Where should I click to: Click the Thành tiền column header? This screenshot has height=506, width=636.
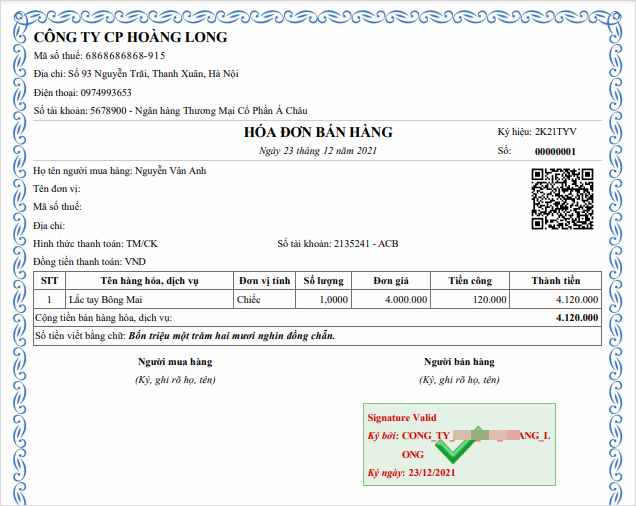click(x=555, y=281)
